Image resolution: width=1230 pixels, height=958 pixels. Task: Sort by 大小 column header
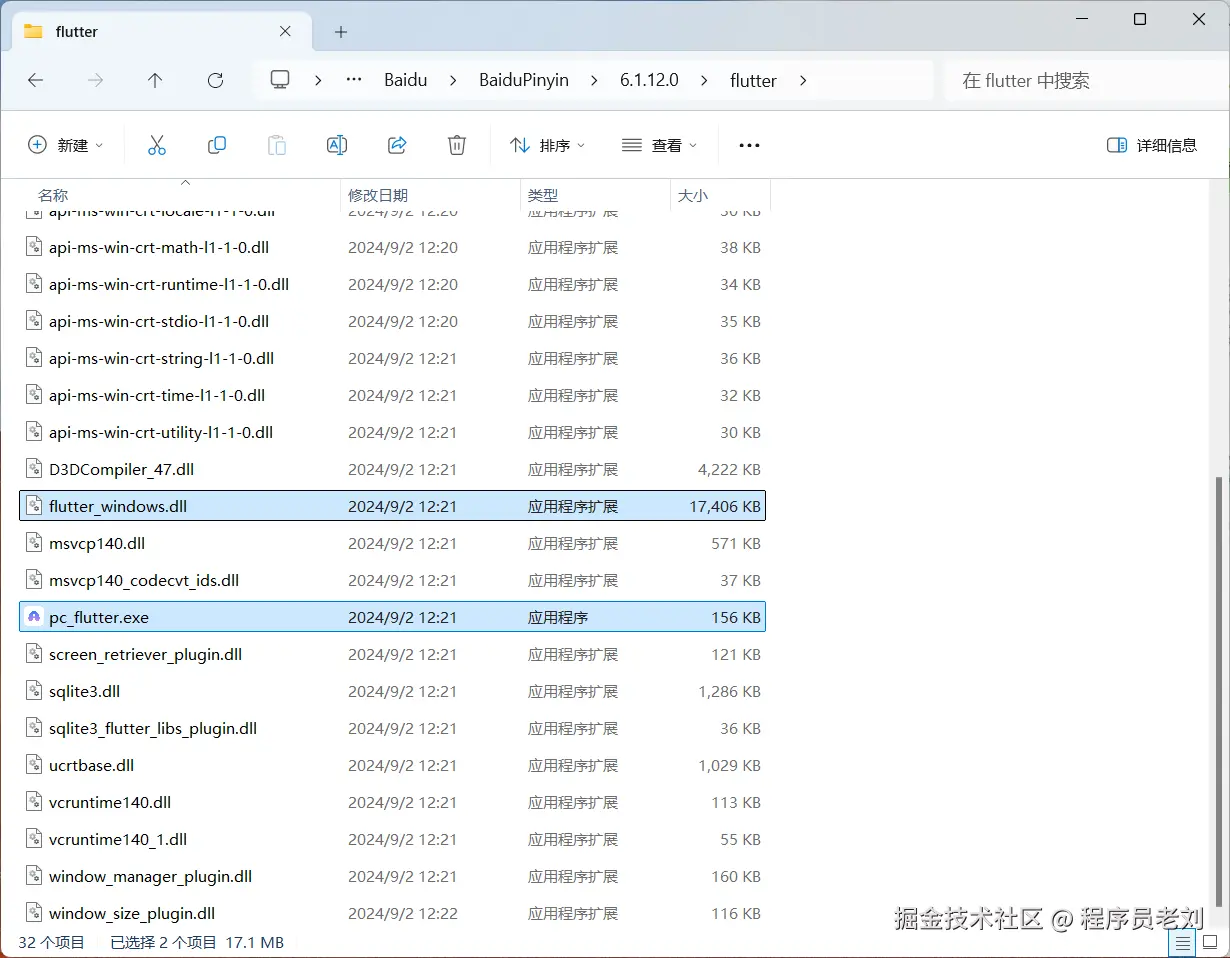(693, 195)
